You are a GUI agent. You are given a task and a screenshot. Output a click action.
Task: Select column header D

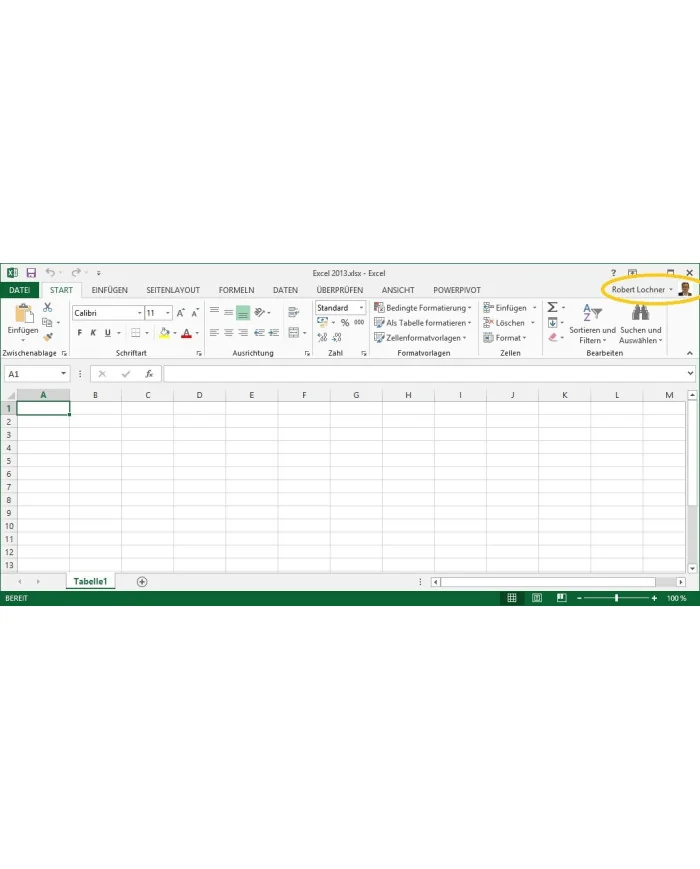click(x=199, y=395)
